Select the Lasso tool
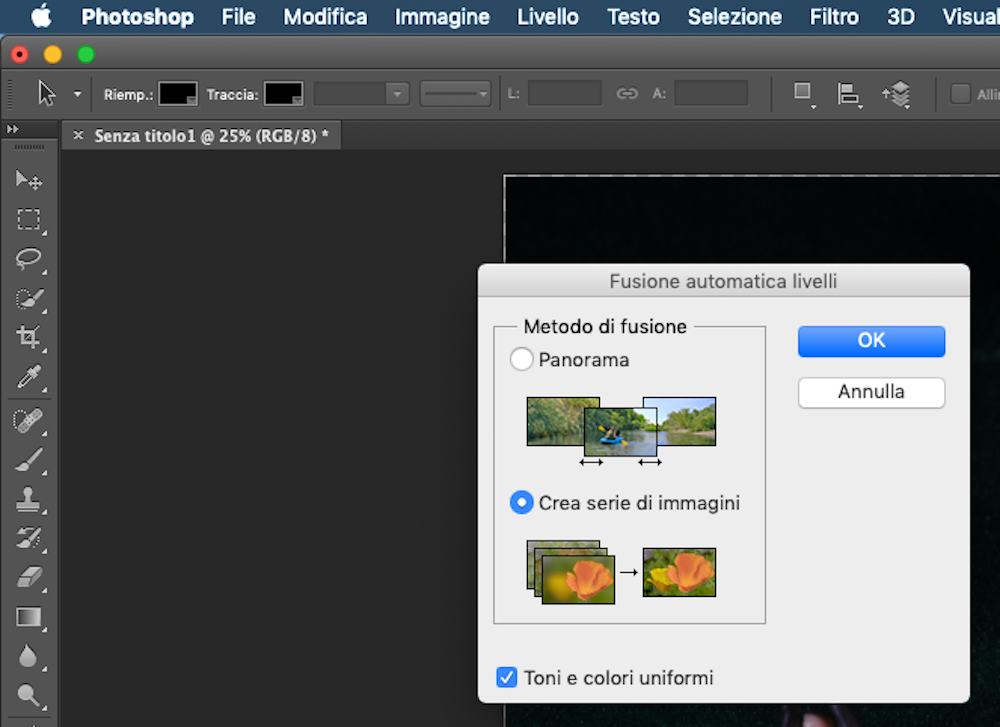 coord(29,259)
